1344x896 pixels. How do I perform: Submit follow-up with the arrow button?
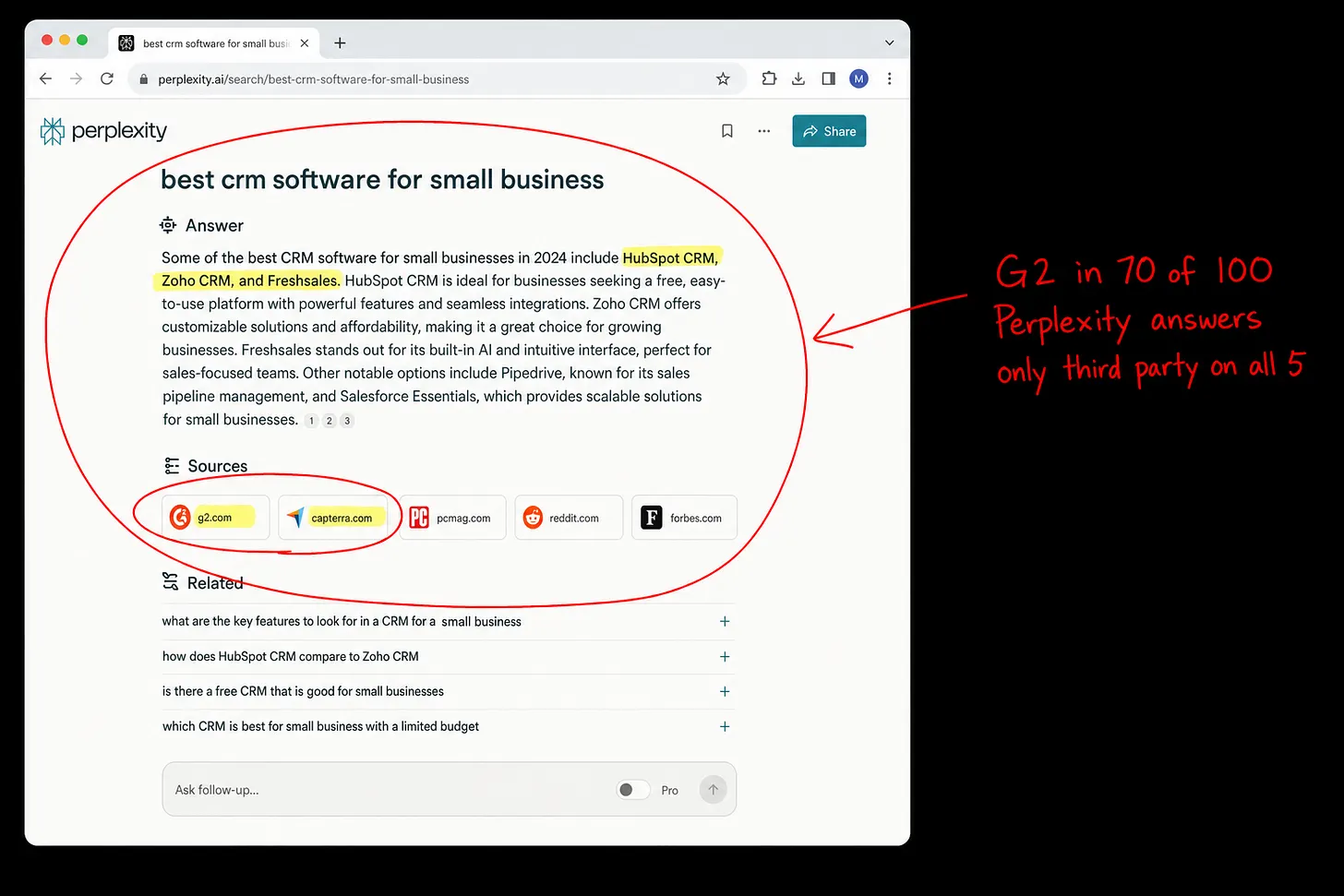pyautogui.click(x=713, y=790)
